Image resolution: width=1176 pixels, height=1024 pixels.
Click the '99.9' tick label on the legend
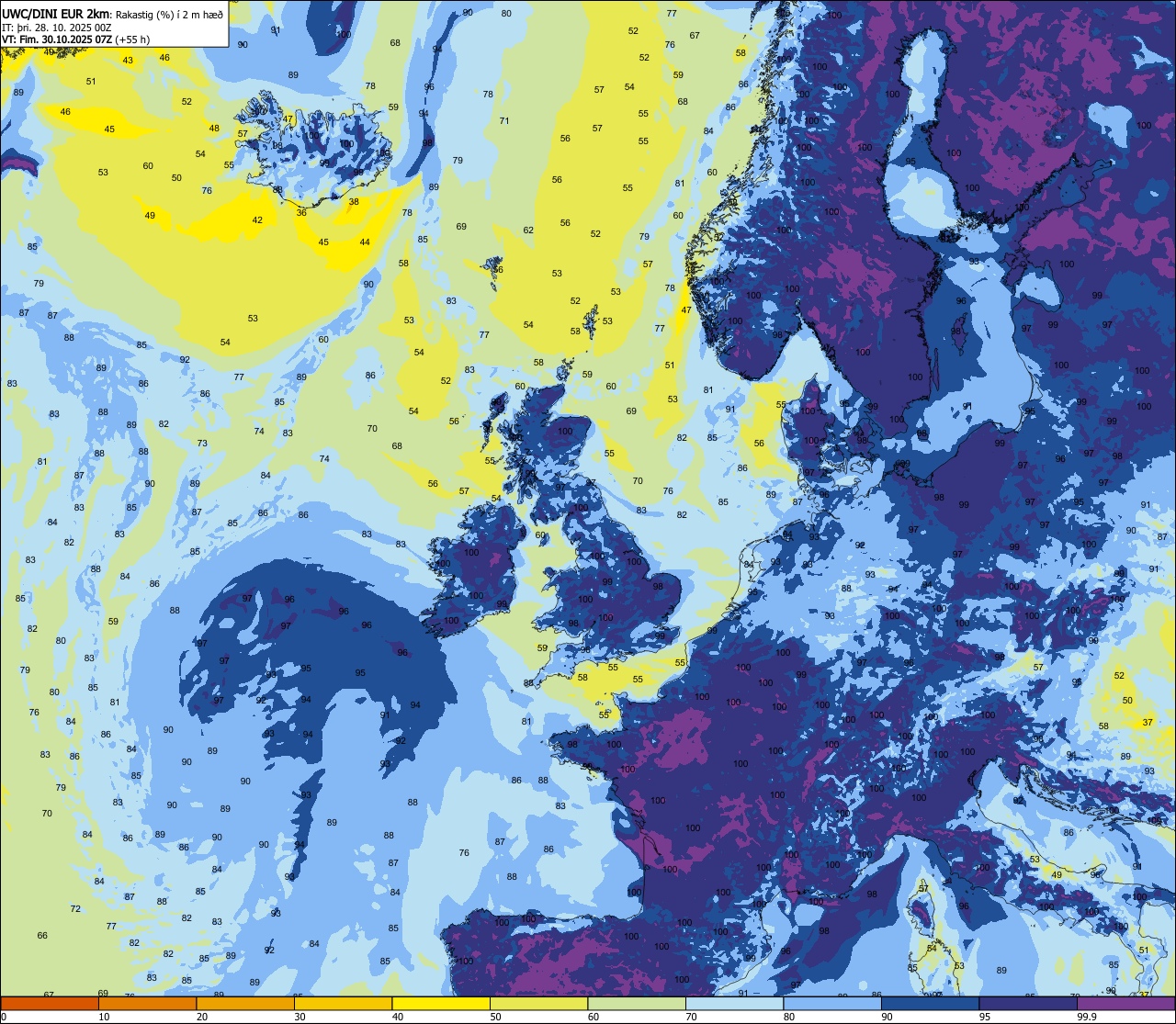click(x=1088, y=1017)
